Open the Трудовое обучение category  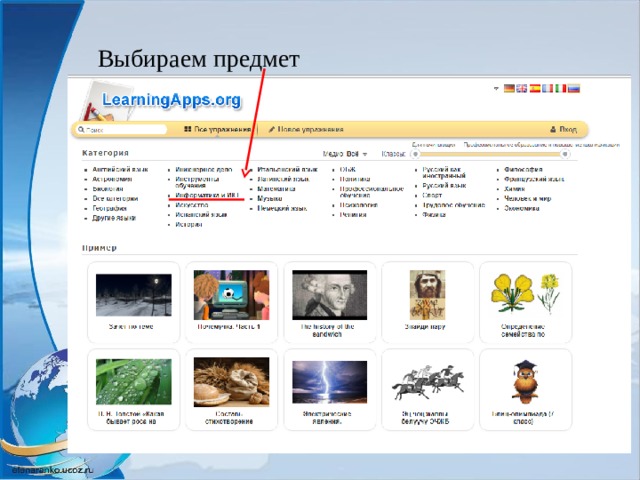pyautogui.click(x=454, y=205)
